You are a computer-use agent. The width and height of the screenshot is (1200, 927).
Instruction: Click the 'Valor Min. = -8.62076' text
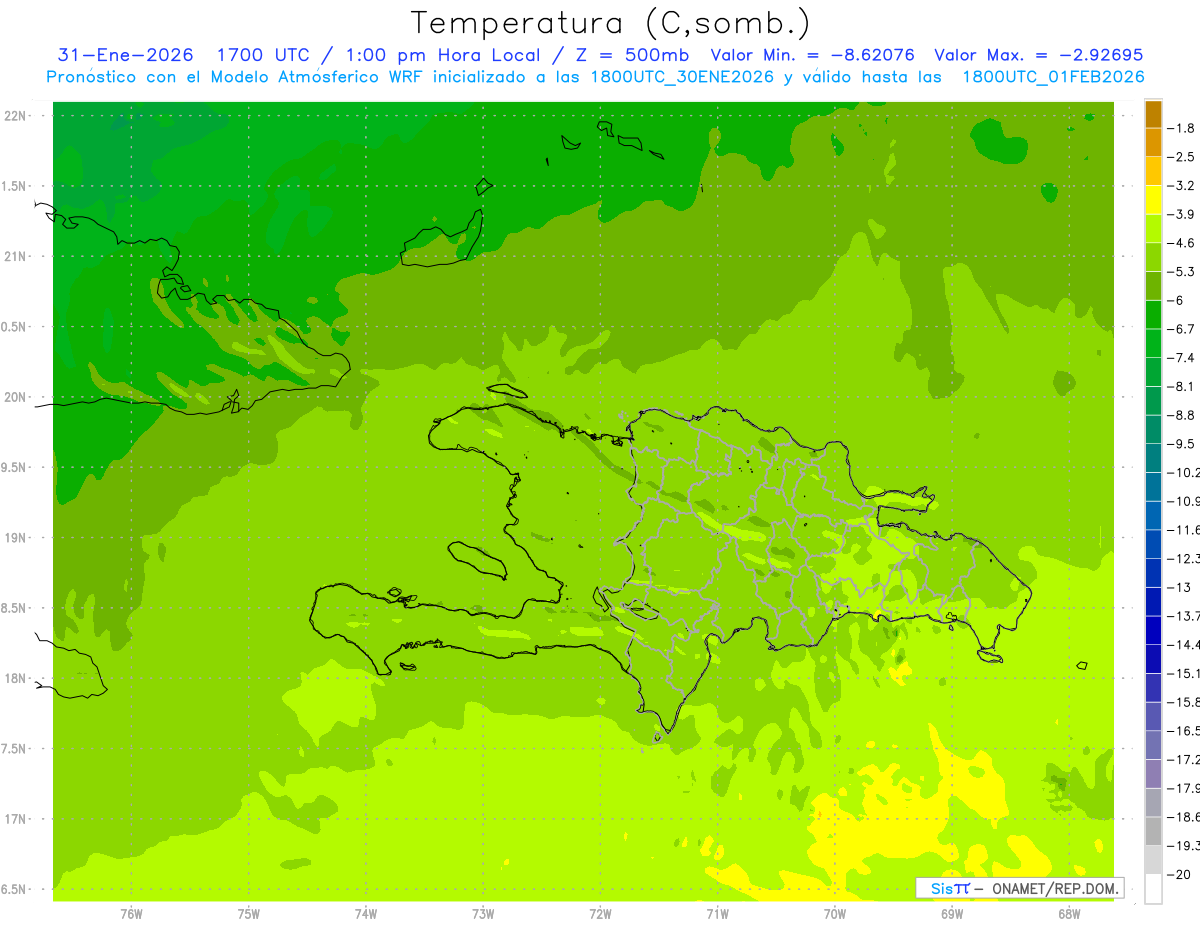pyautogui.click(x=815, y=55)
